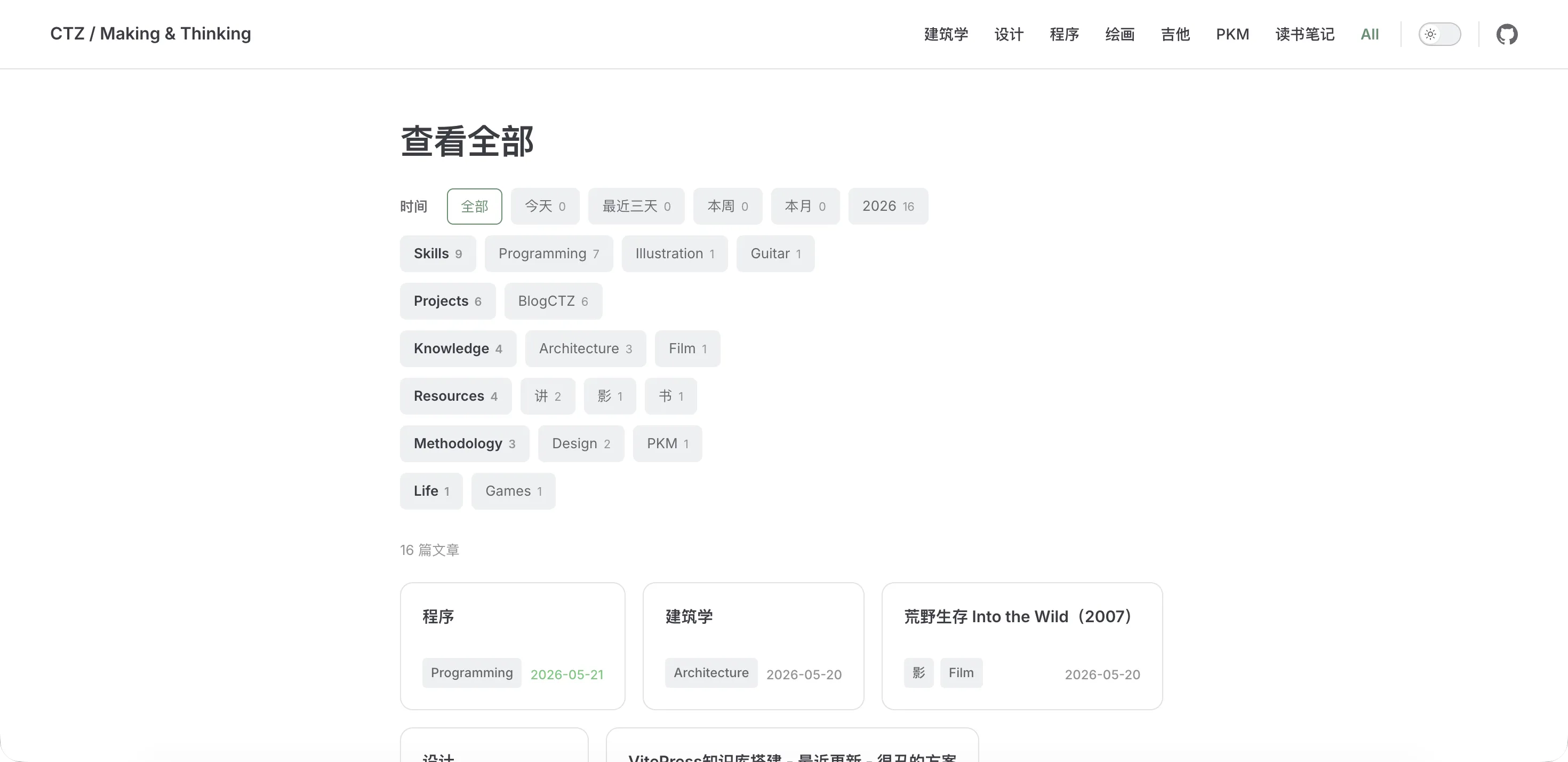Open the 设计 nav menu item
Screen dimensions: 1568x762
coord(1009,34)
